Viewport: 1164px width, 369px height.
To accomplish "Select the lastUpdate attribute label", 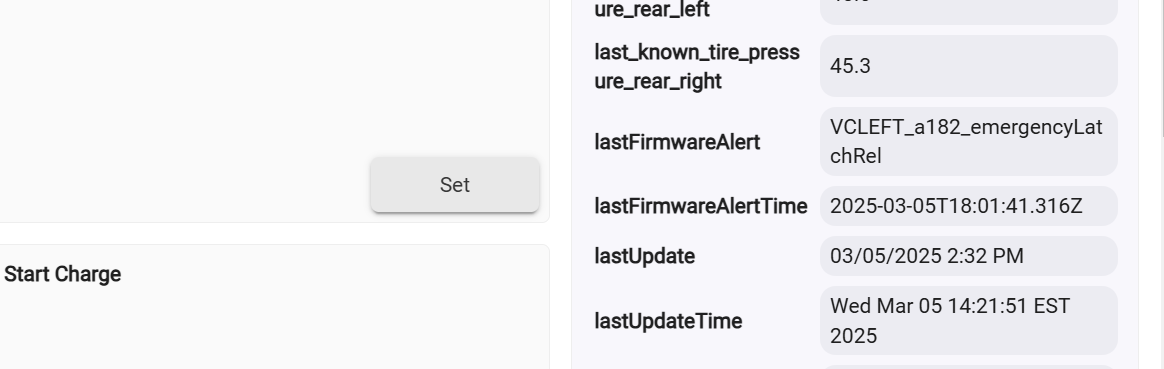I will pos(644,256).
